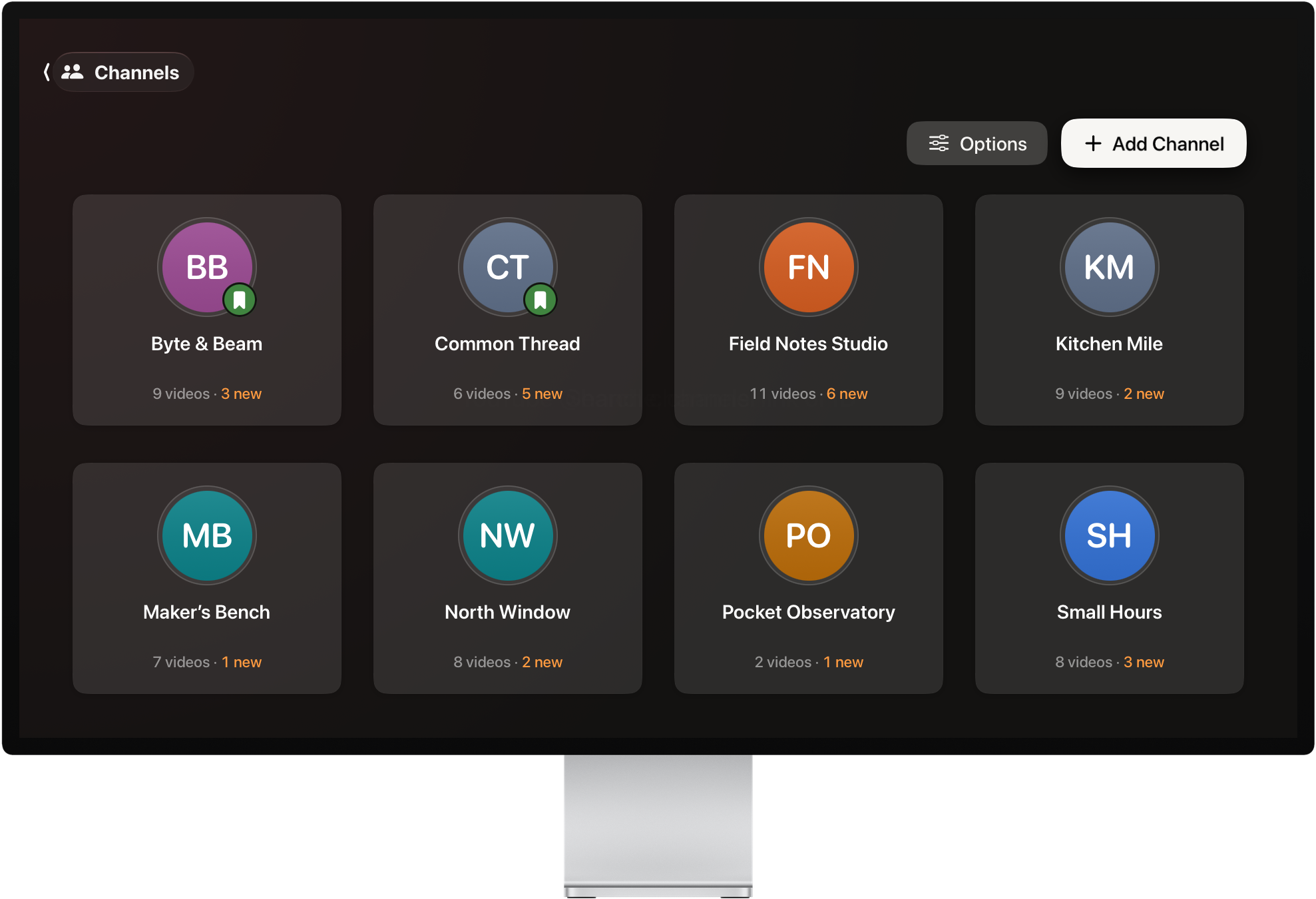
Task: Go back using the left chevron
Action: click(47, 72)
